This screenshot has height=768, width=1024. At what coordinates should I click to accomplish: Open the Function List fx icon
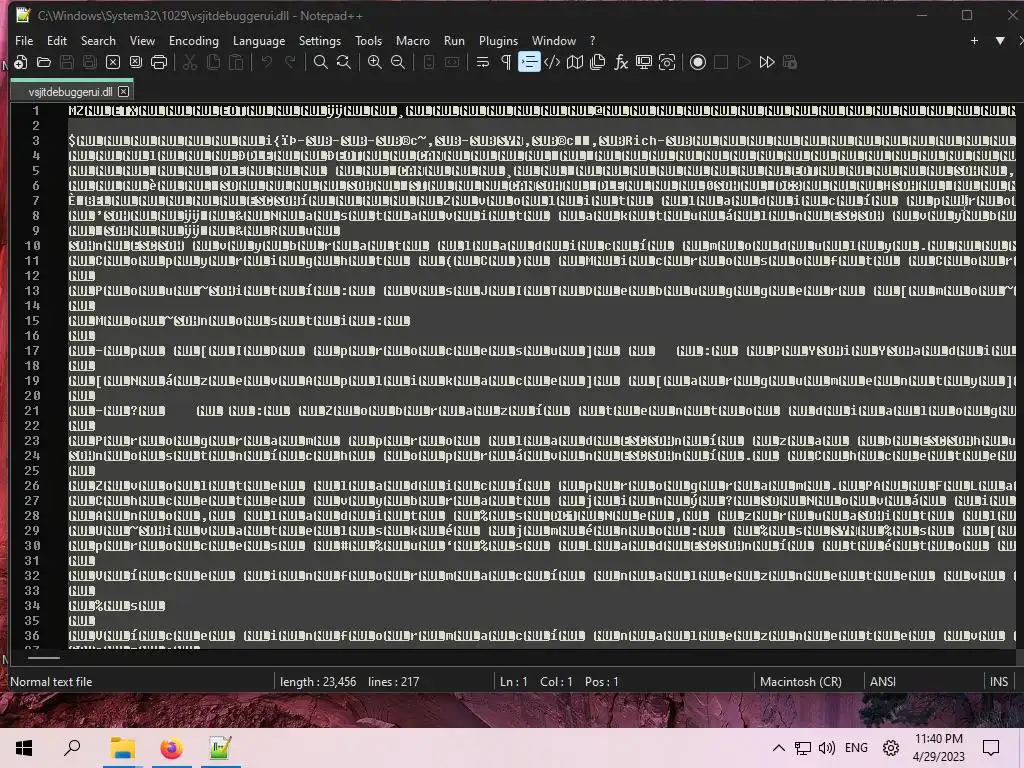[x=621, y=62]
